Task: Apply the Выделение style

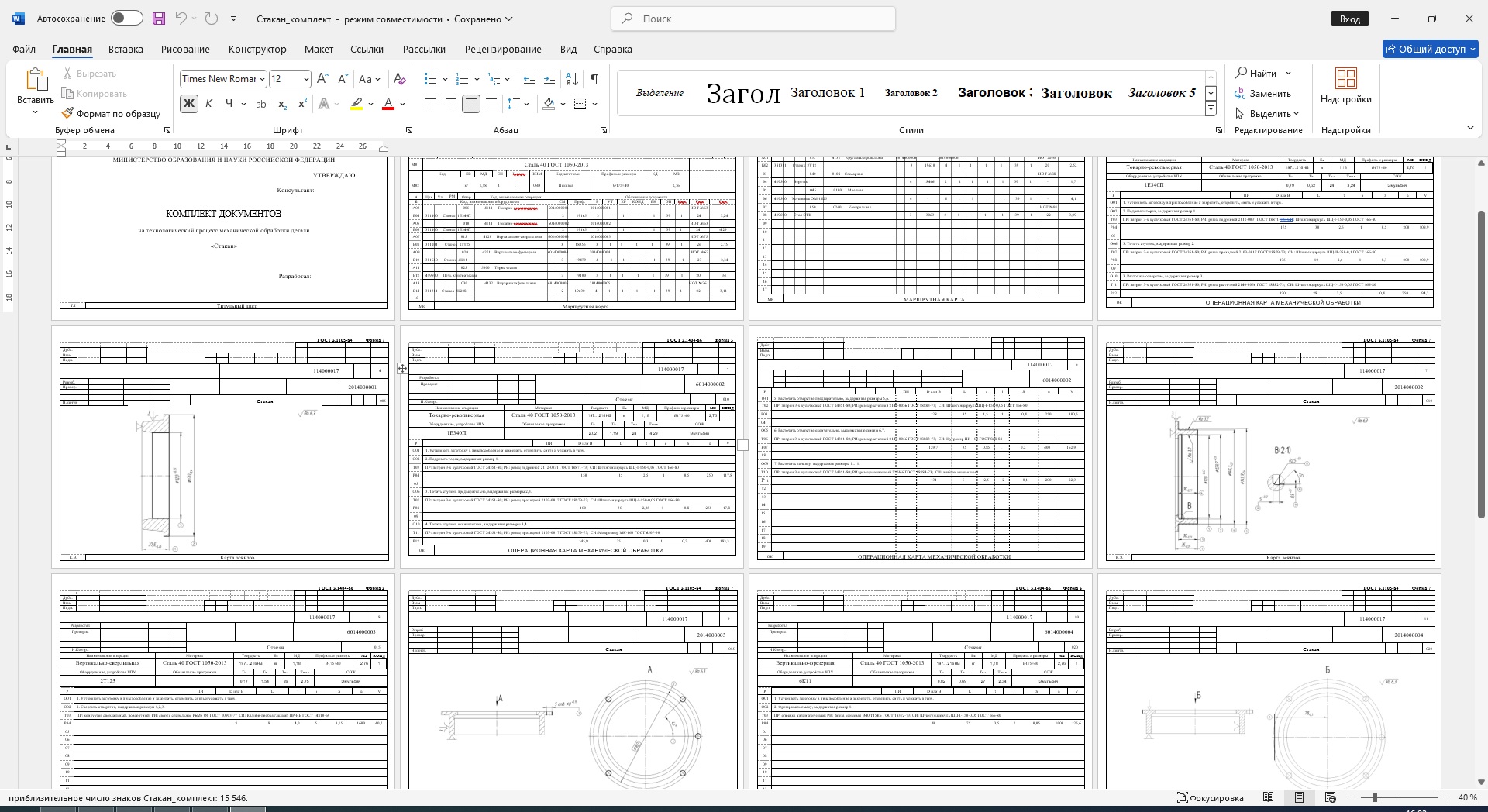Action: [660, 92]
